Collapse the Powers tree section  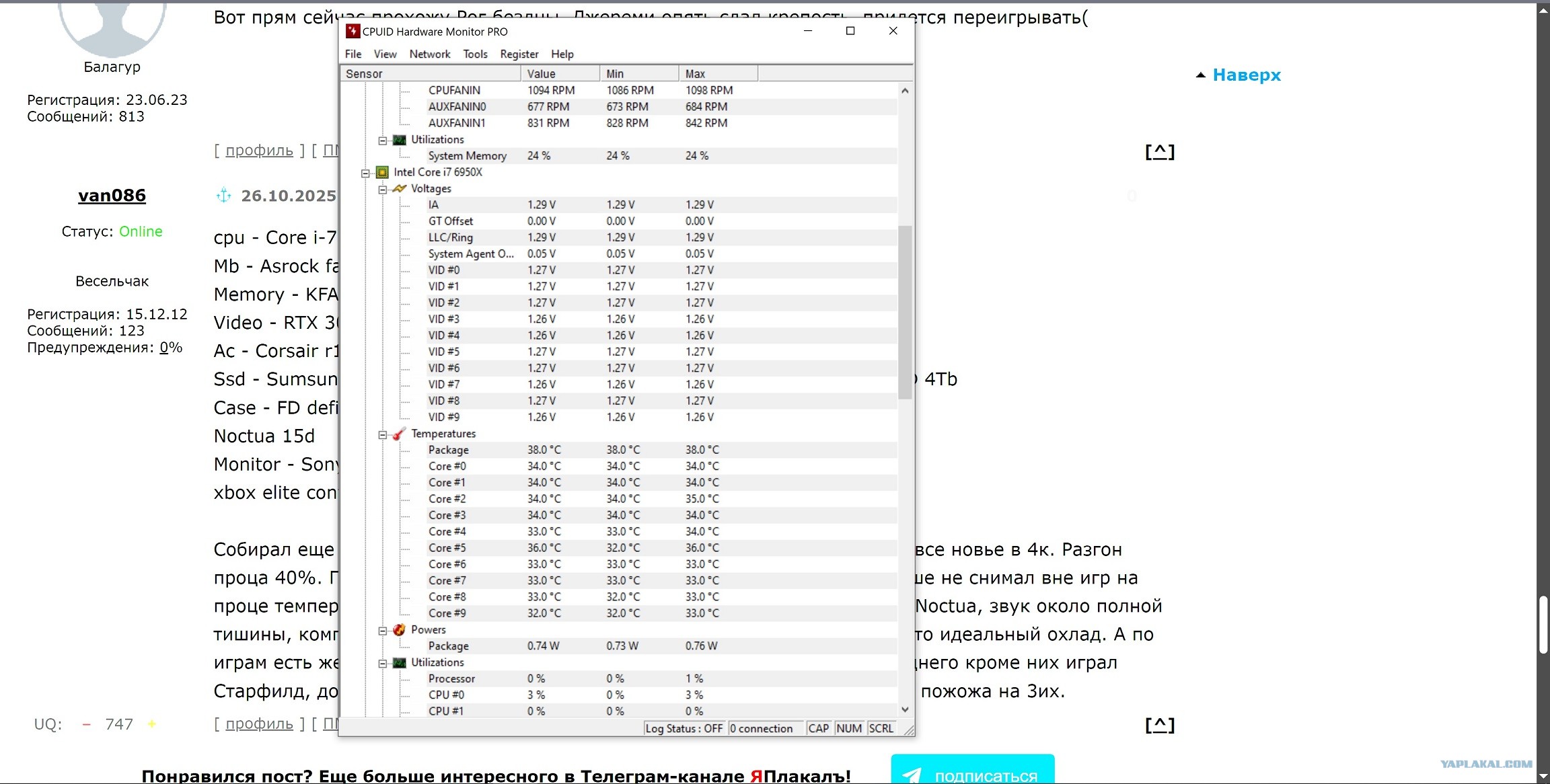[383, 631]
